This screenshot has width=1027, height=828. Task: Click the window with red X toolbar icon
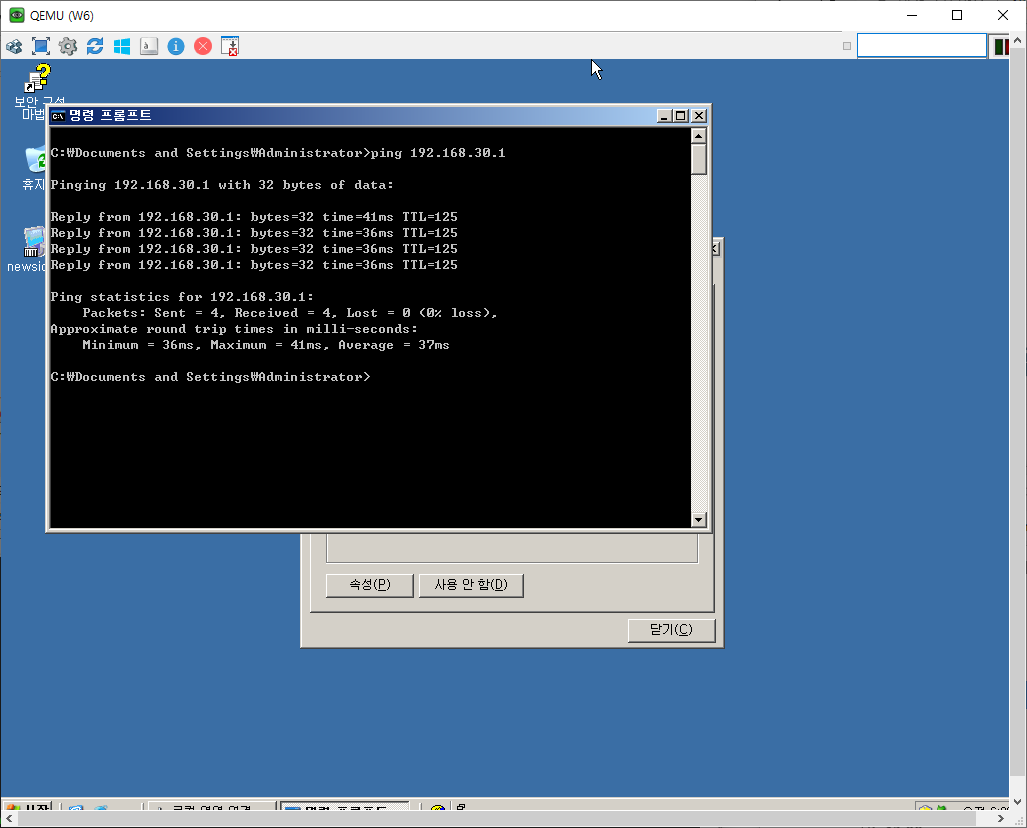pos(230,47)
